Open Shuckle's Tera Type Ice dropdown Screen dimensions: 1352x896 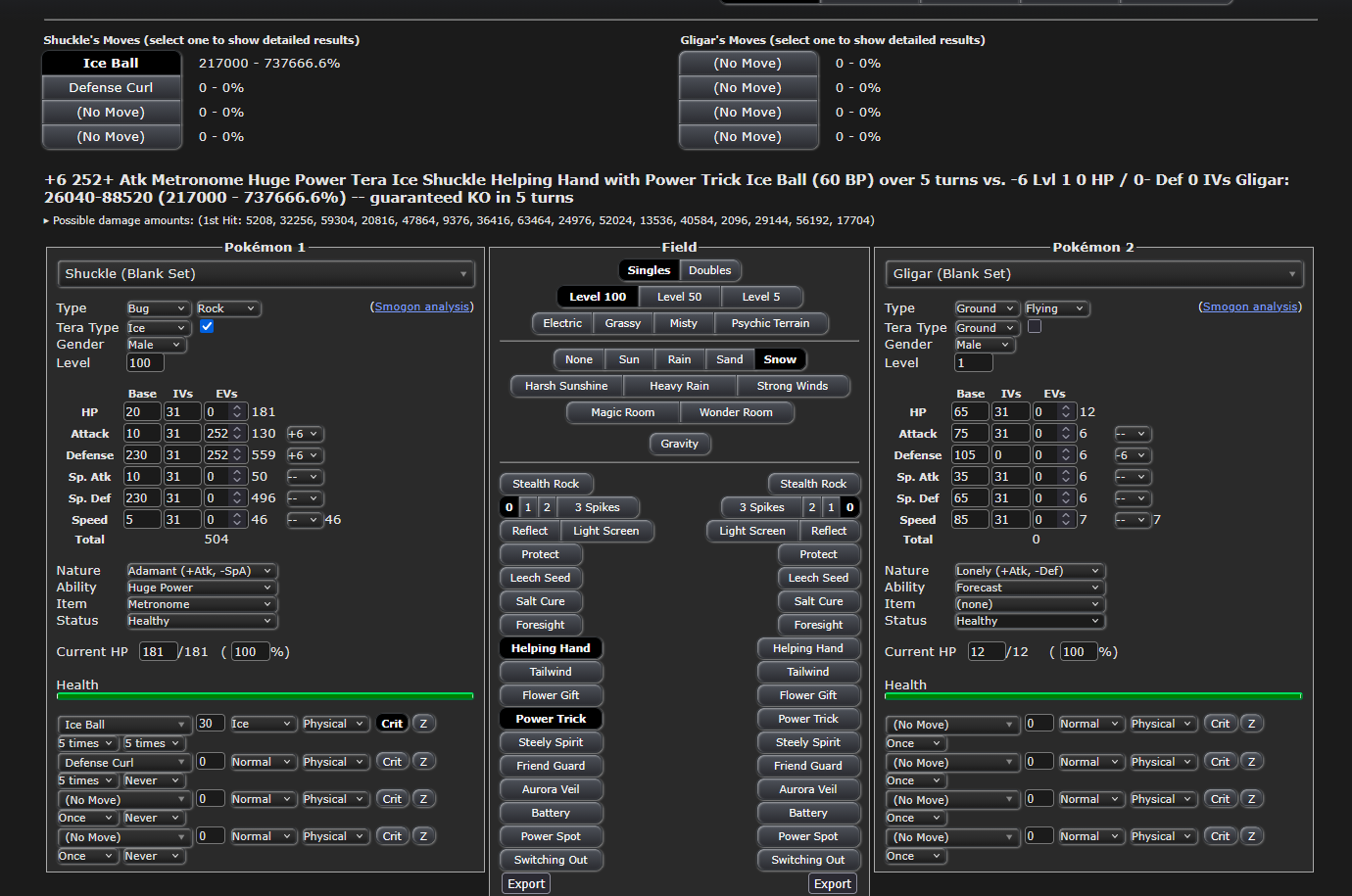[x=158, y=328]
